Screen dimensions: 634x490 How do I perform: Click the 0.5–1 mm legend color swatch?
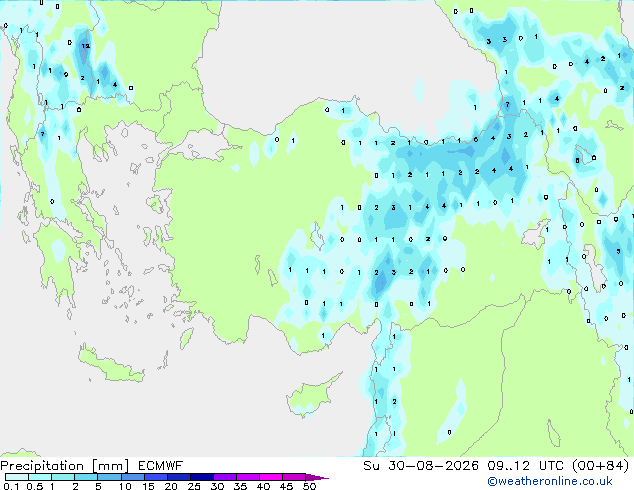40,477
